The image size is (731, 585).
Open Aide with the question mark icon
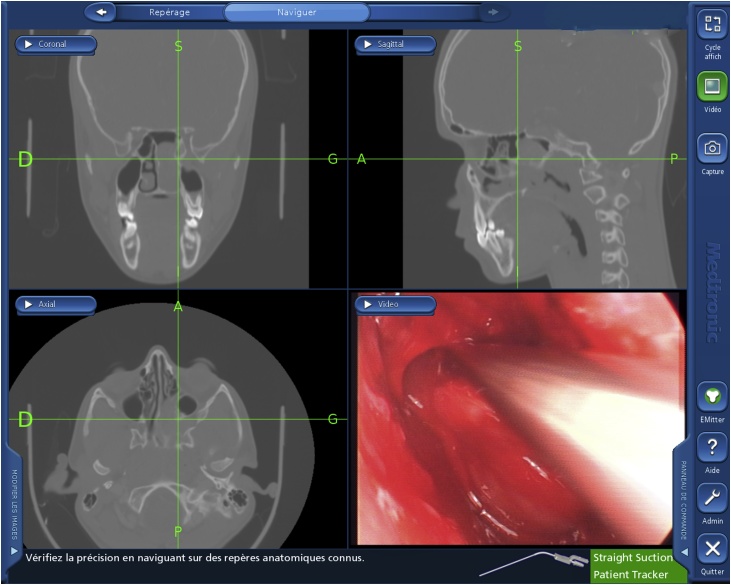[x=711, y=446]
